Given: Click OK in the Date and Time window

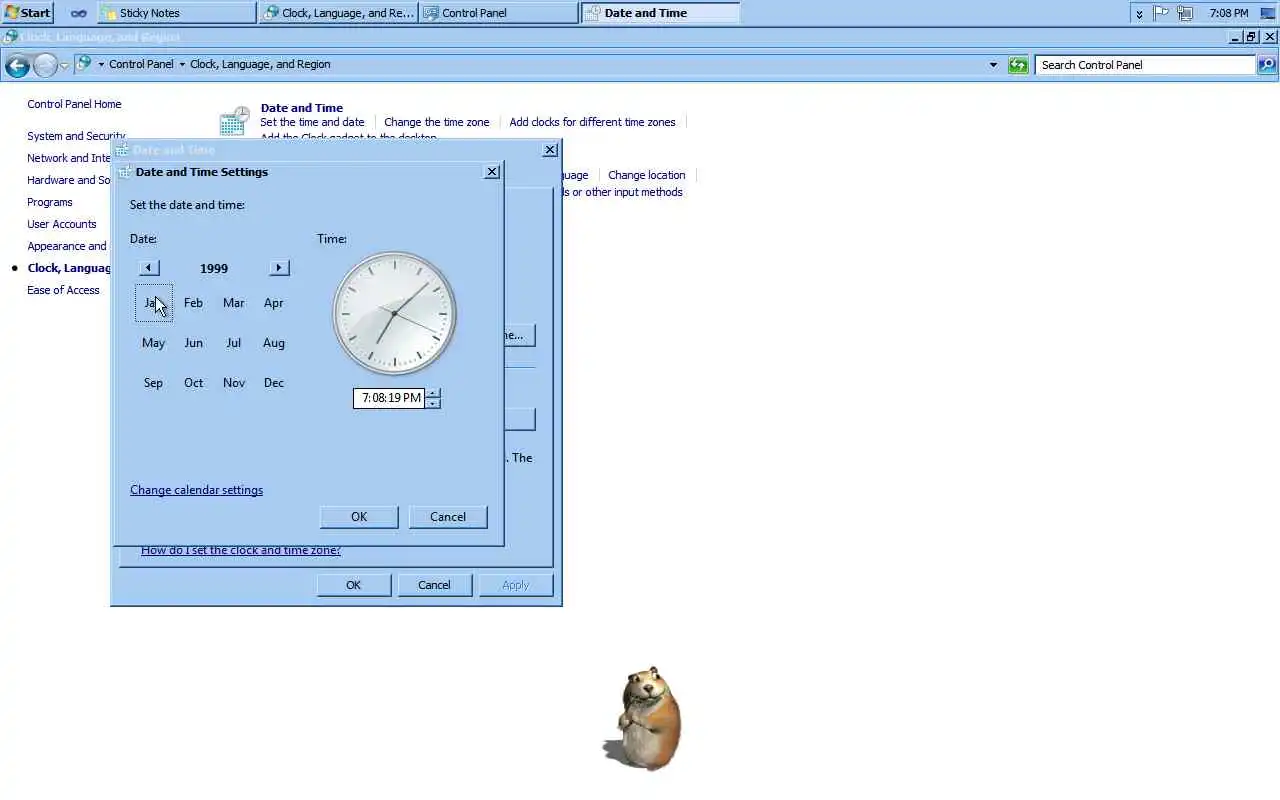Looking at the screenshot, I should tap(353, 585).
